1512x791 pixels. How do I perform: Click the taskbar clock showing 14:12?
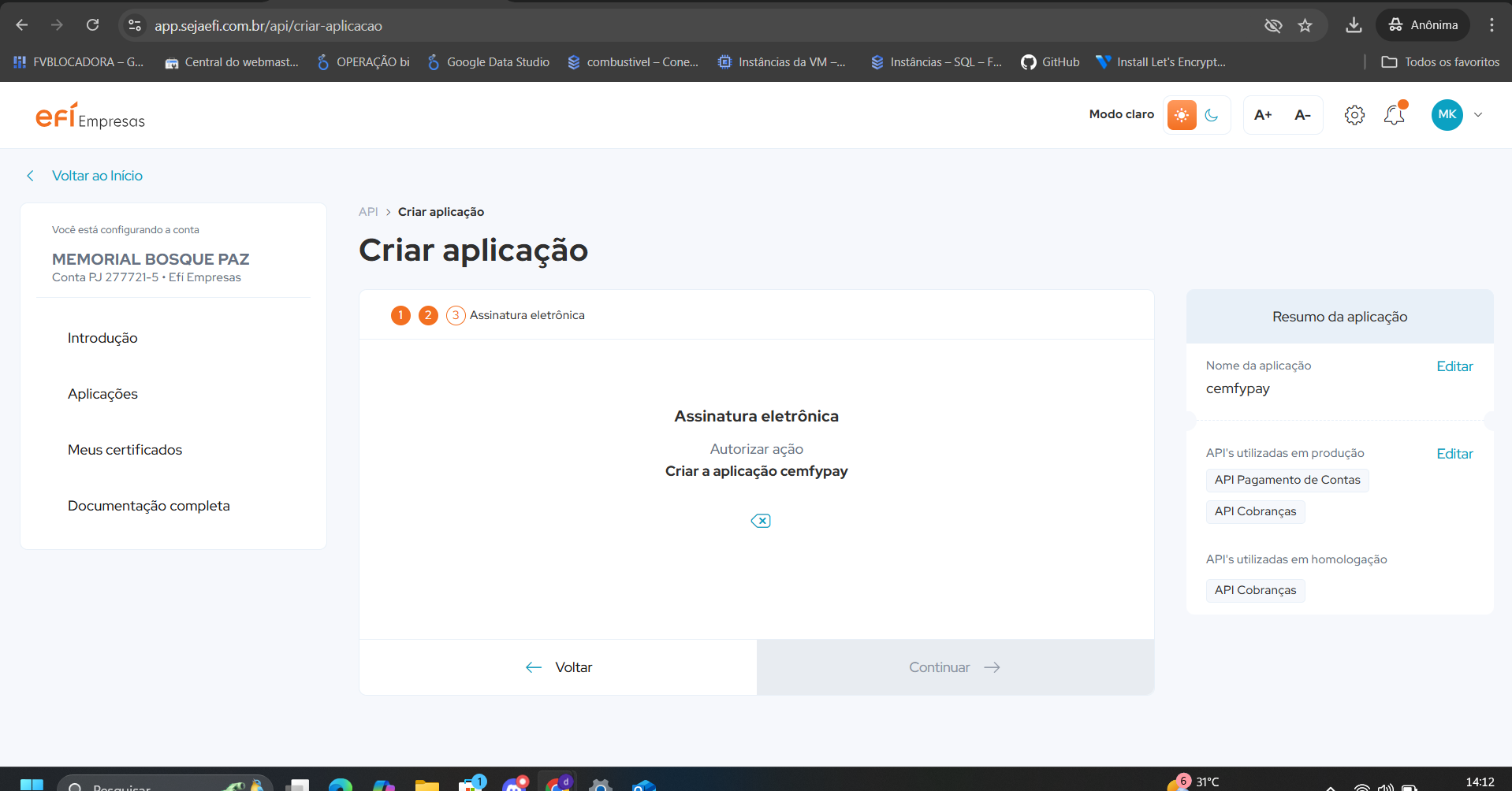pos(1480,782)
